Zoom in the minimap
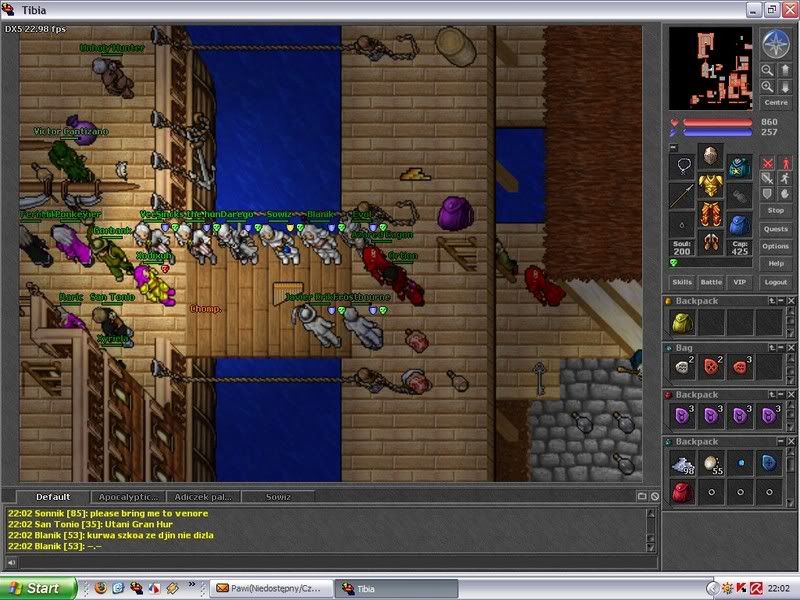 [x=767, y=87]
